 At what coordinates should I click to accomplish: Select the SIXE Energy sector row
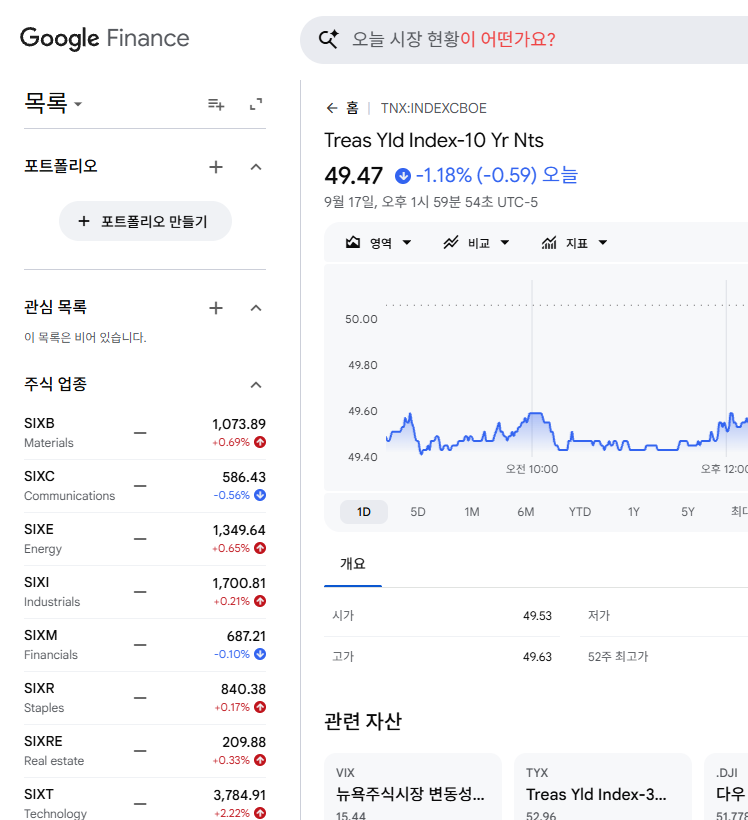click(x=145, y=539)
